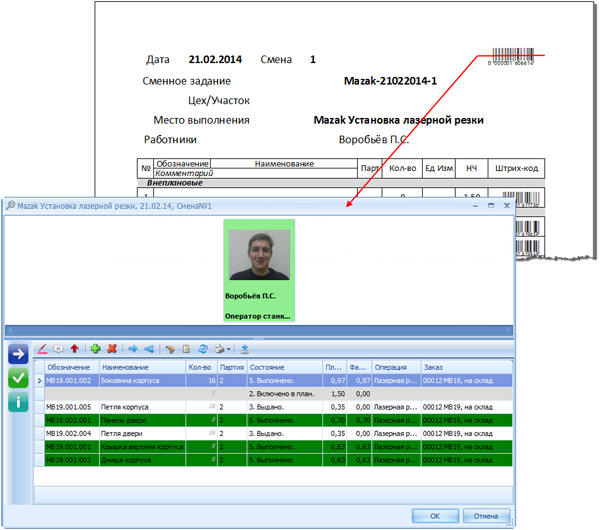Sort by the Операция column header
600x530 pixels.
(396, 367)
